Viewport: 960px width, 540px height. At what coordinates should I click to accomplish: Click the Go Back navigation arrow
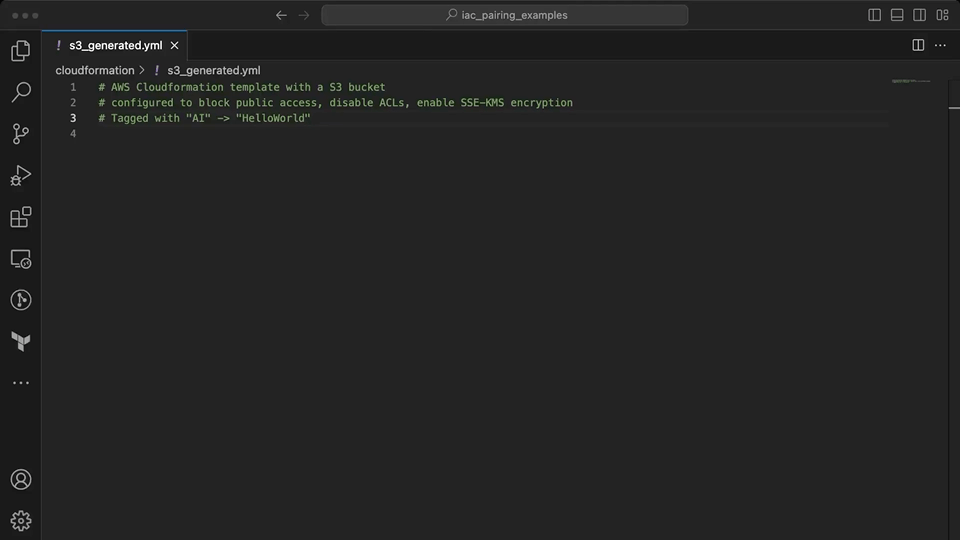click(281, 15)
